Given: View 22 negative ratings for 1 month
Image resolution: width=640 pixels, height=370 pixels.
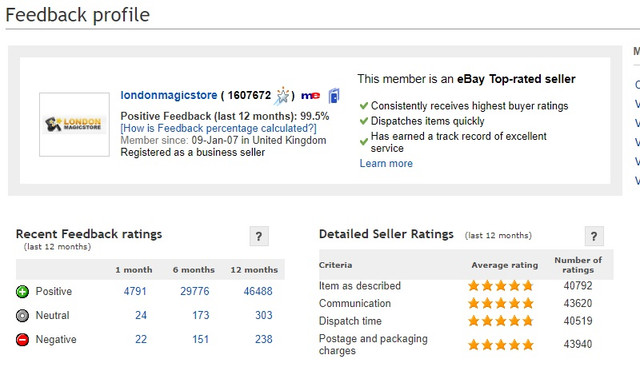Looking at the screenshot, I should click(x=141, y=339).
